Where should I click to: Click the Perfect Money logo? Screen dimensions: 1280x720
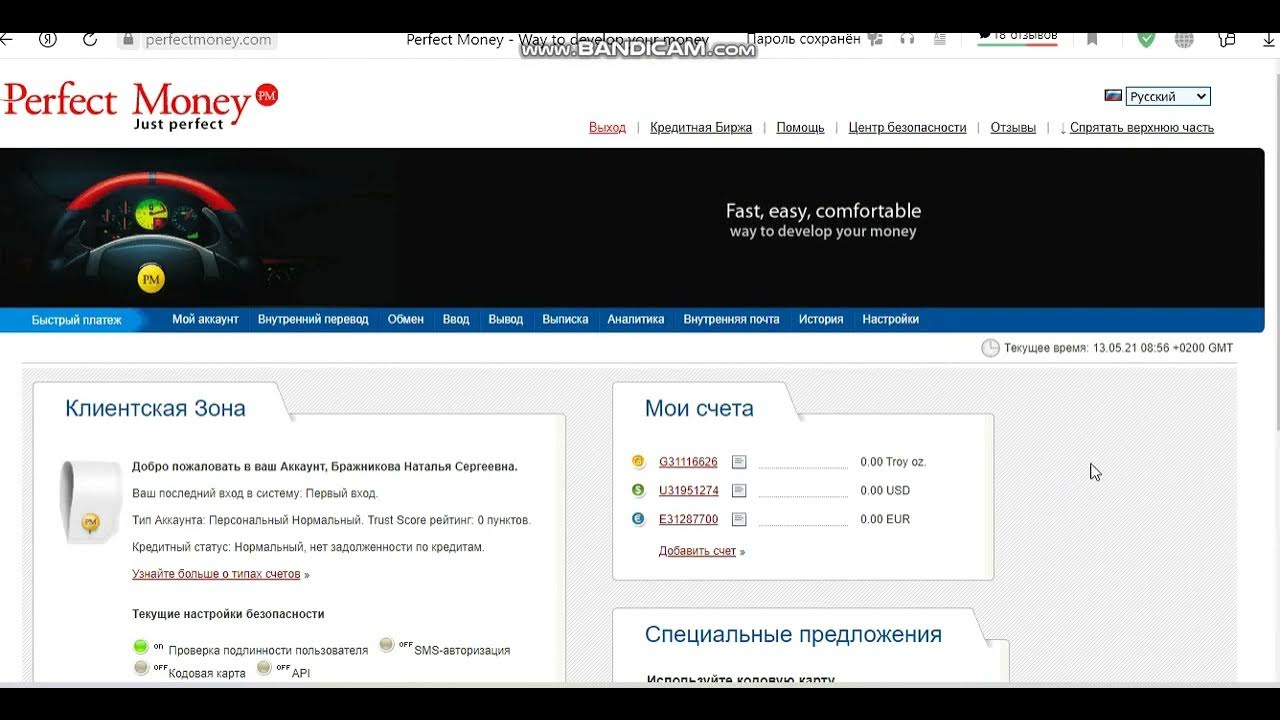140,105
